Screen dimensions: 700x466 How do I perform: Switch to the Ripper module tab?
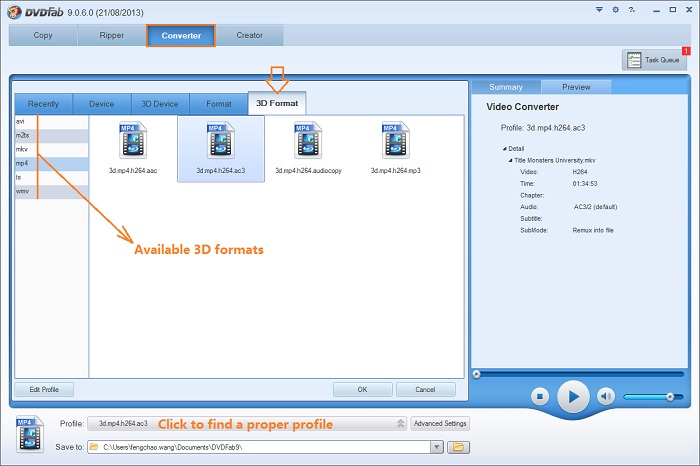(112, 35)
